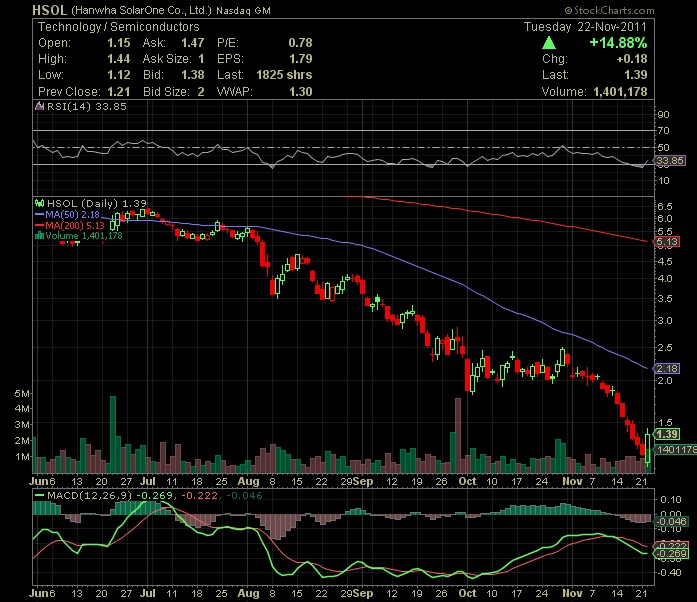Click the -0.046 histogram tag on MACD axis
697x602 pixels.
tap(672, 521)
